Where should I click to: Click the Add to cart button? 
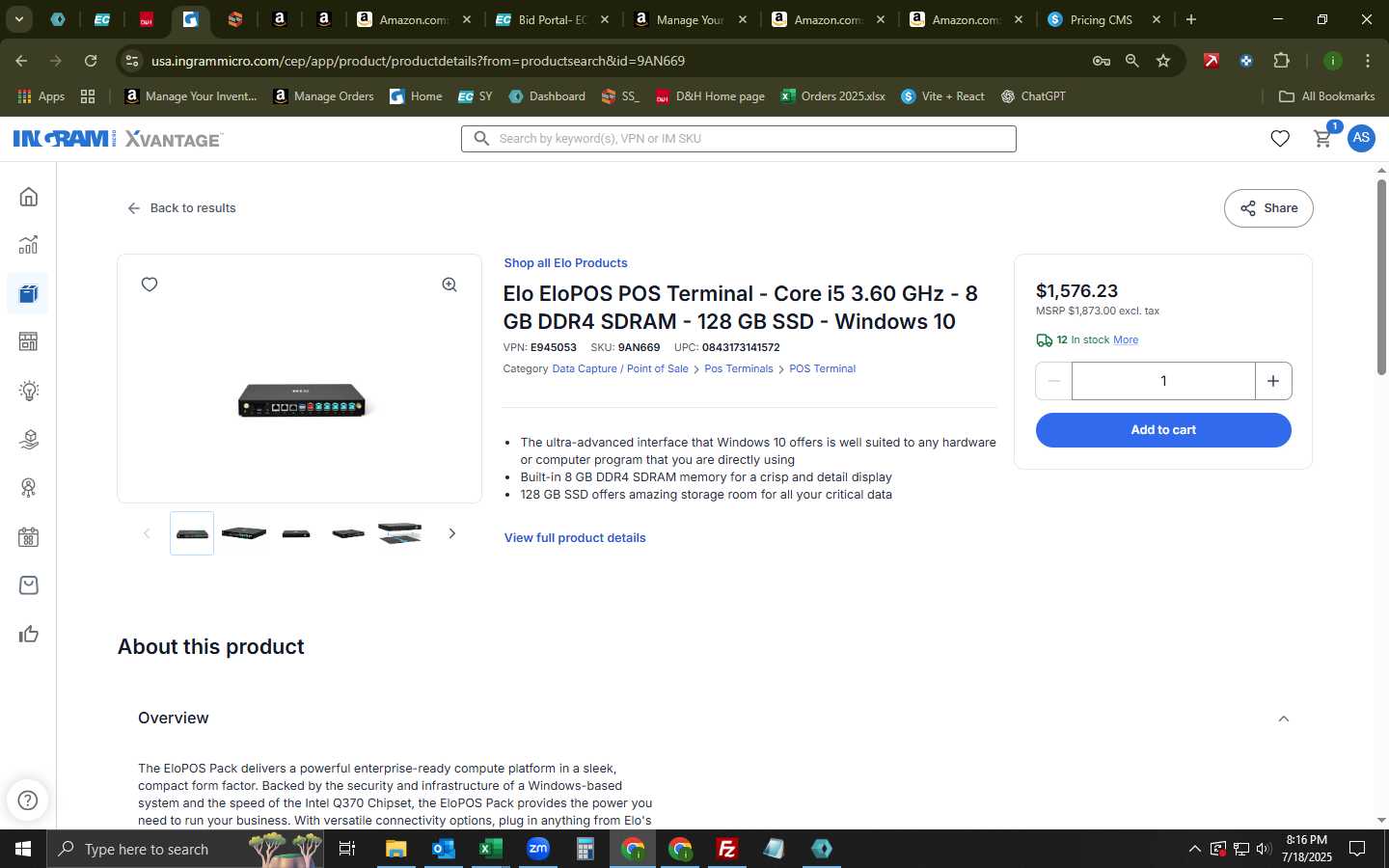(x=1163, y=430)
